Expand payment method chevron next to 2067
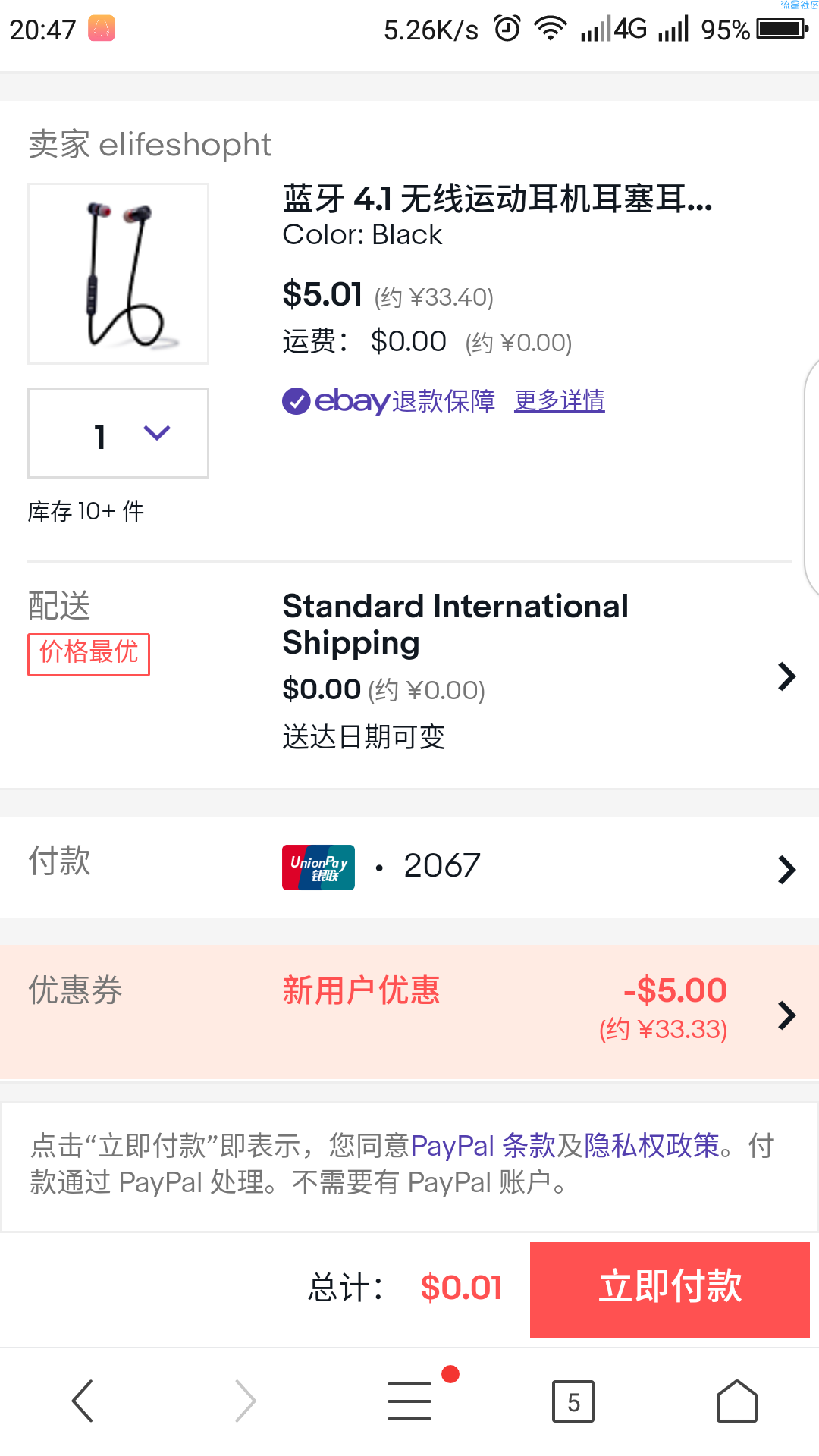This screenshot has width=819, height=1456. tap(786, 869)
